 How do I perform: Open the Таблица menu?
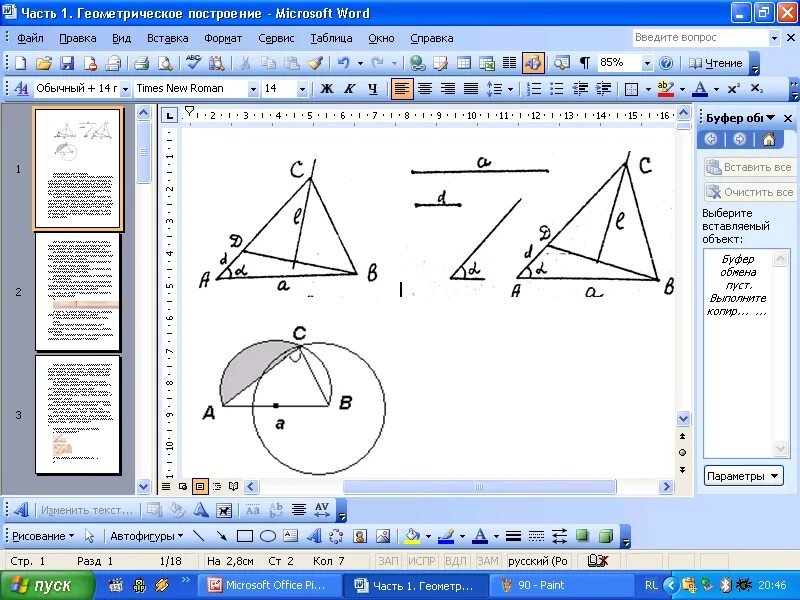(x=331, y=38)
